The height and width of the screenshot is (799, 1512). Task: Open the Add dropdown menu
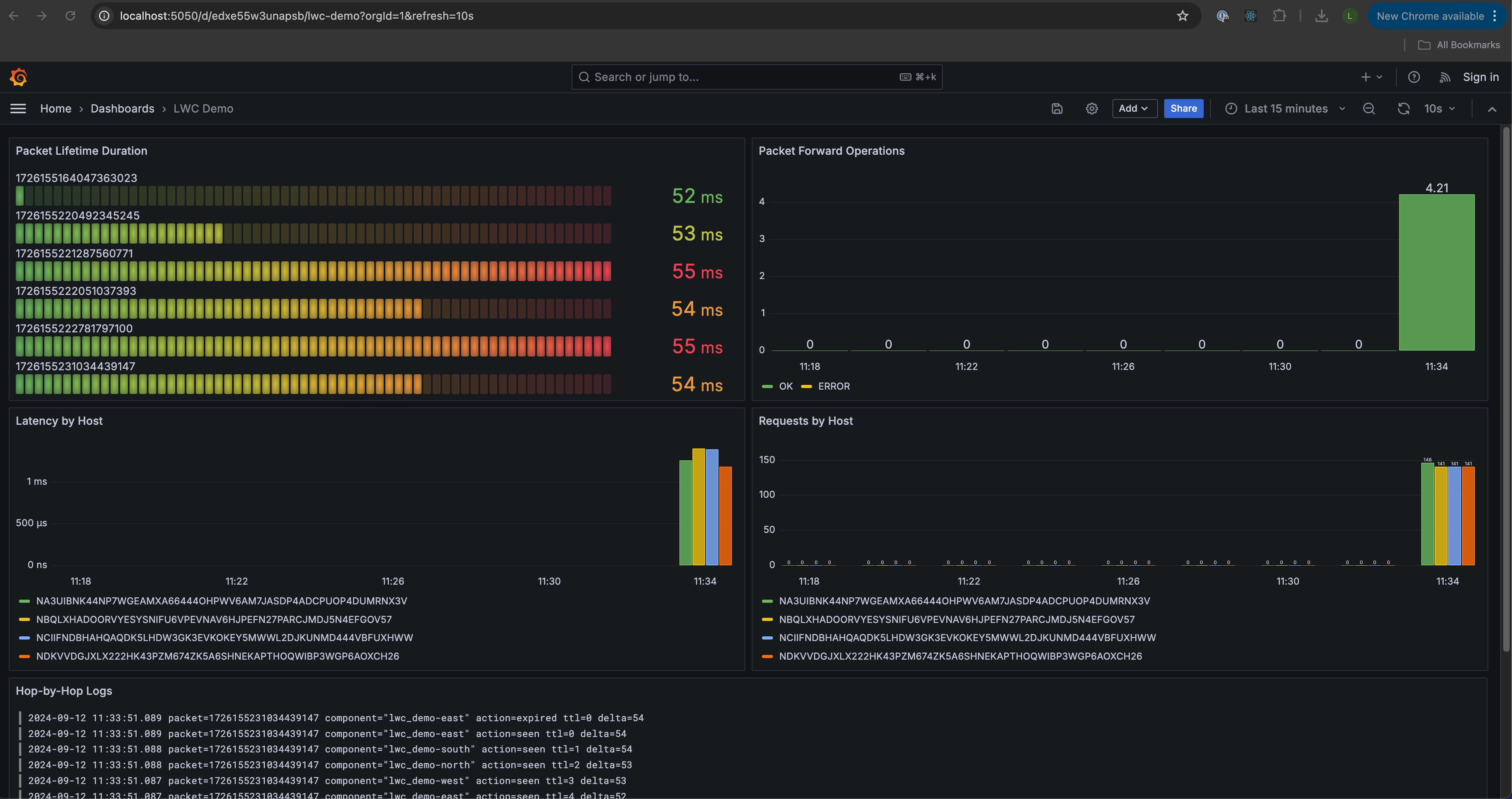[1133, 109]
